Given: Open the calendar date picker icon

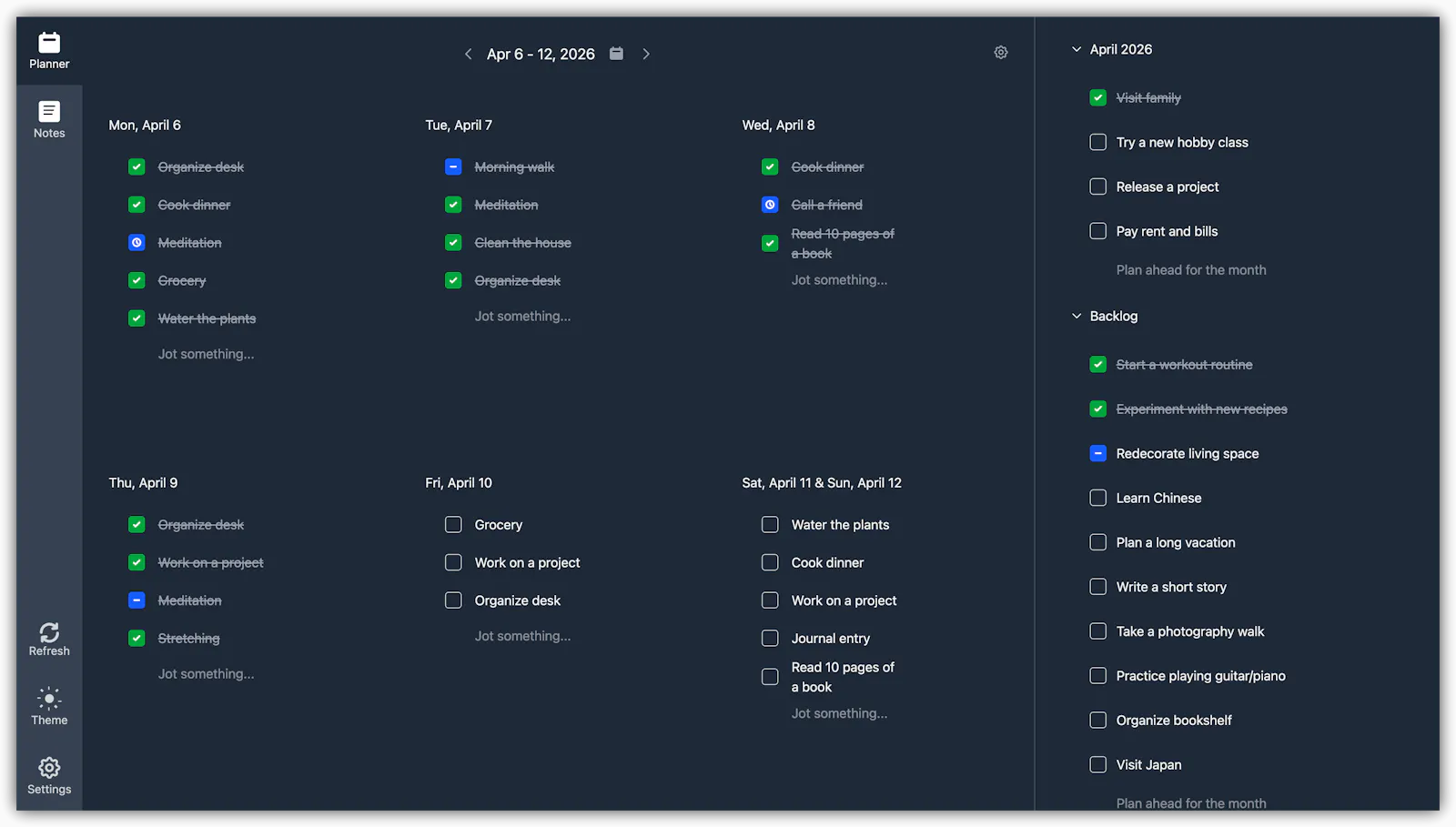Looking at the screenshot, I should tap(616, 54).
